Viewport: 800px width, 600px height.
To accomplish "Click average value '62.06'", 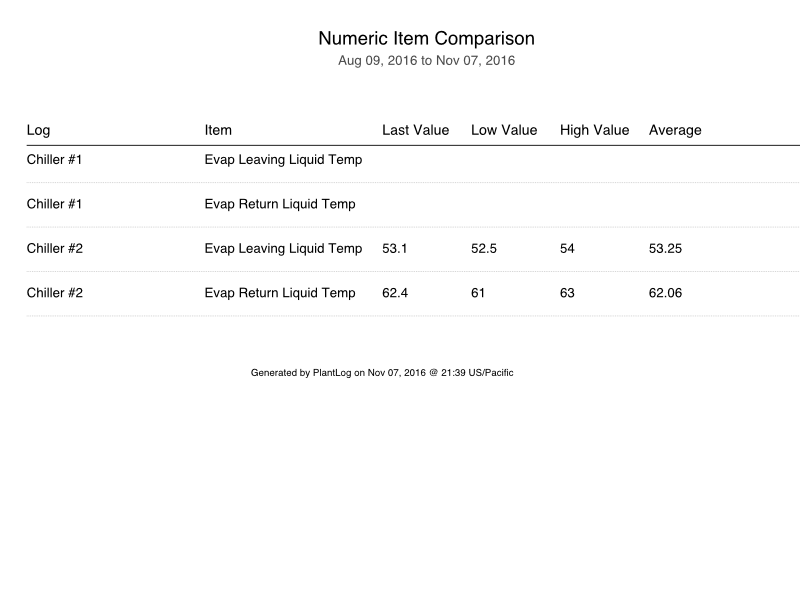I will (x=665, y=293).
